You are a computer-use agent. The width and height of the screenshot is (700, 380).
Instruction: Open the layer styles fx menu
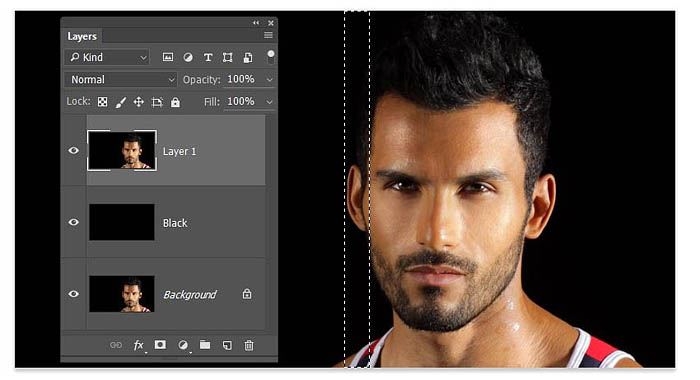click(139, 345)
